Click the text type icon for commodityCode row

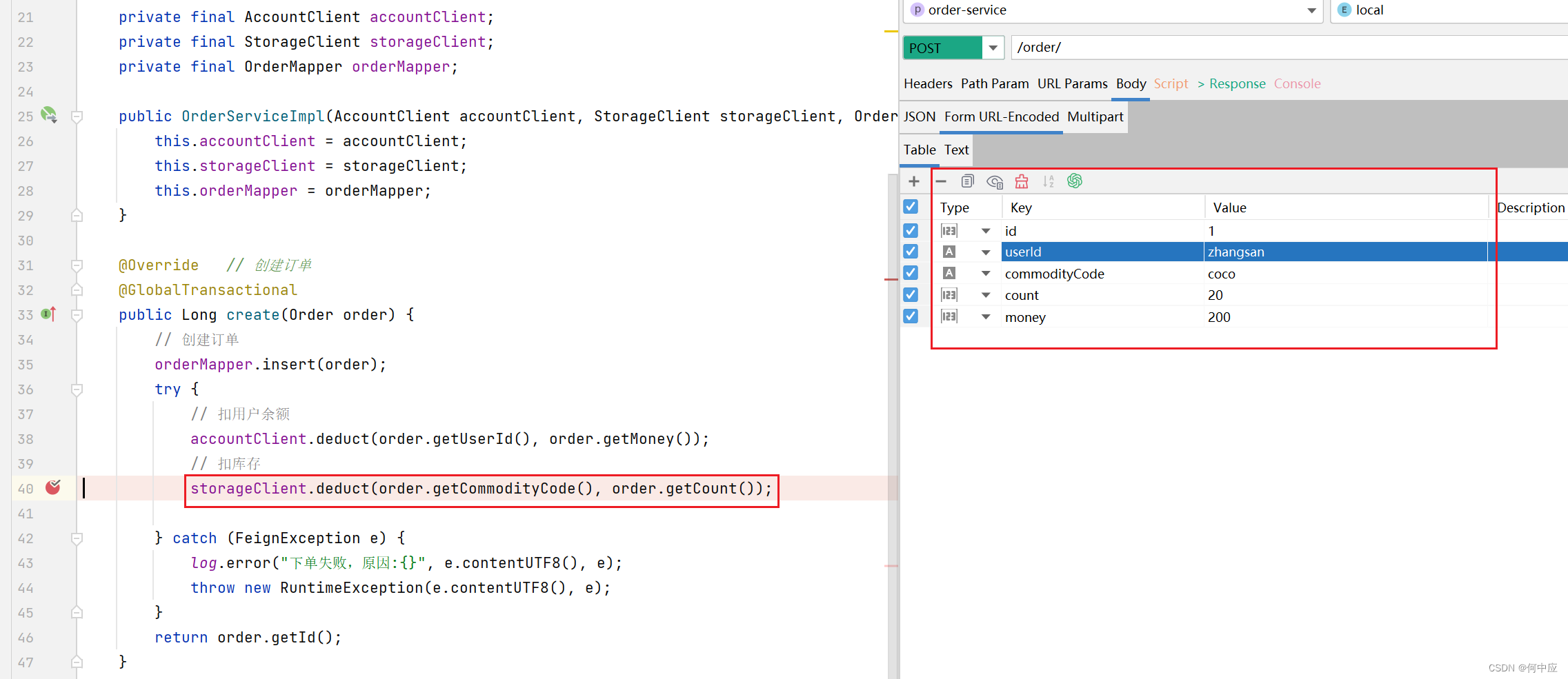click(x=949, y=273)
